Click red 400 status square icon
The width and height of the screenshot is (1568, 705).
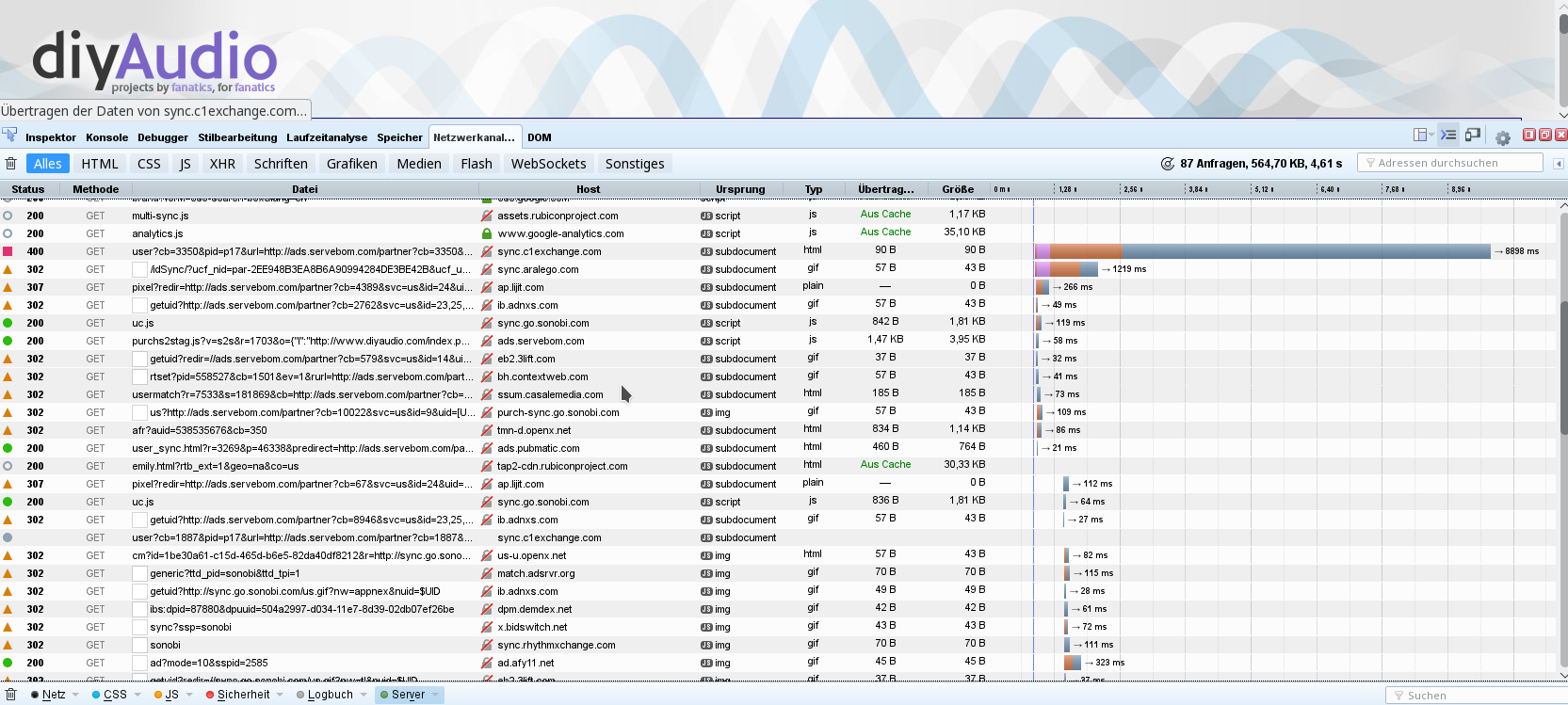click(x=8, y=251)
